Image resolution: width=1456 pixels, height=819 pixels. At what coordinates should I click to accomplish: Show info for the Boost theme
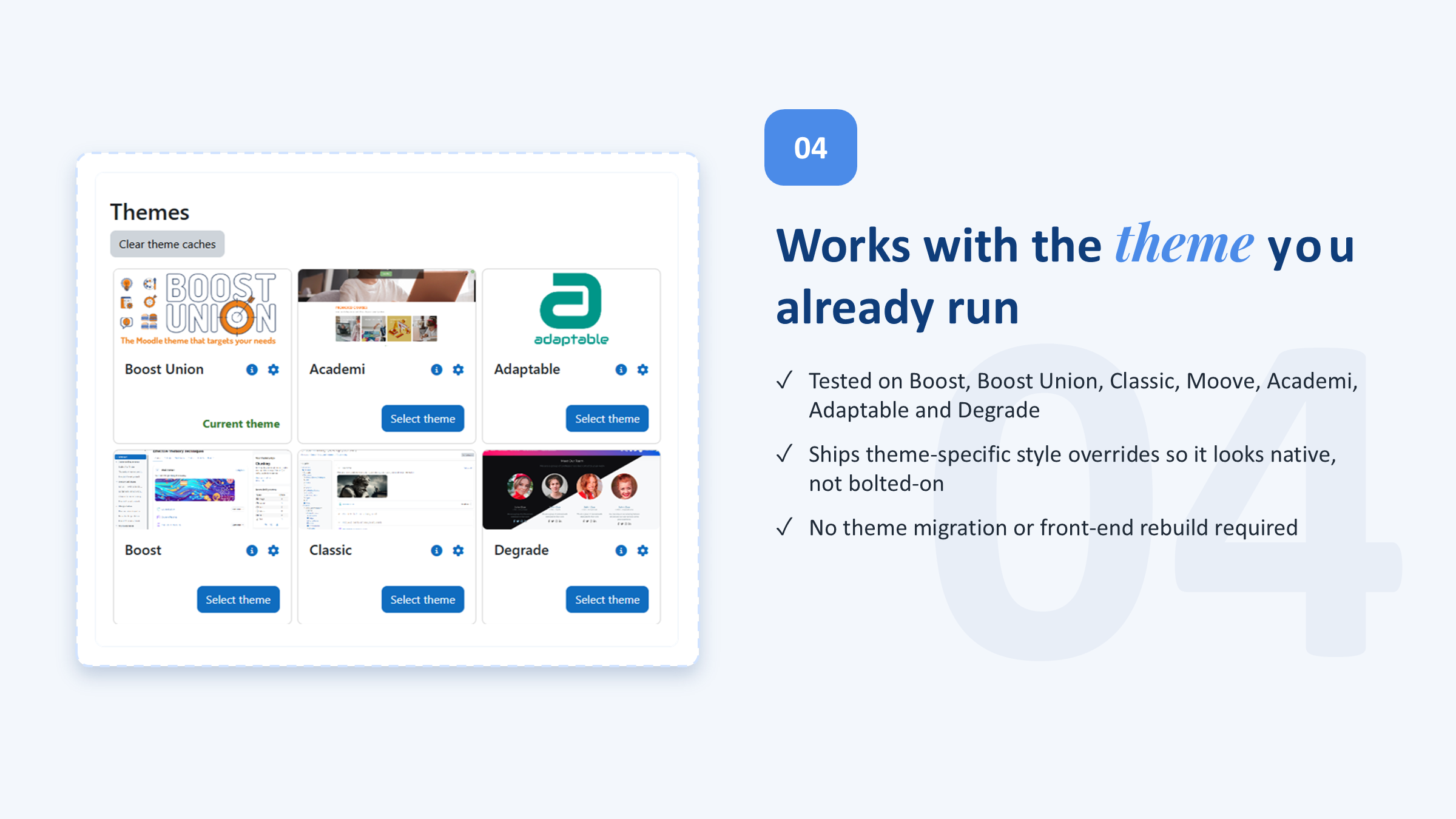pyautogui.click(x=252, y=550)
